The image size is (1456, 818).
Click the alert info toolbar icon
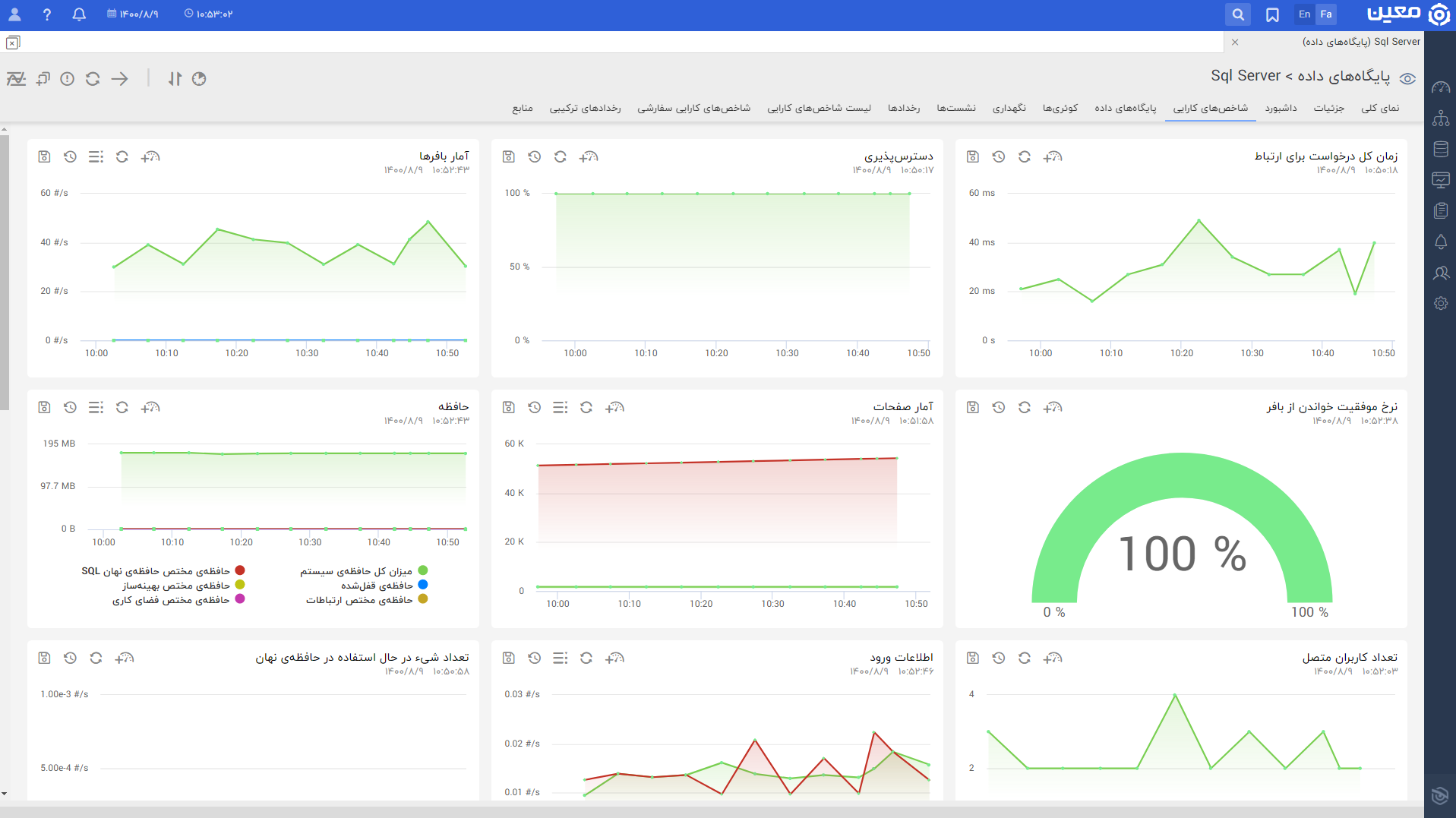[68, 78]
